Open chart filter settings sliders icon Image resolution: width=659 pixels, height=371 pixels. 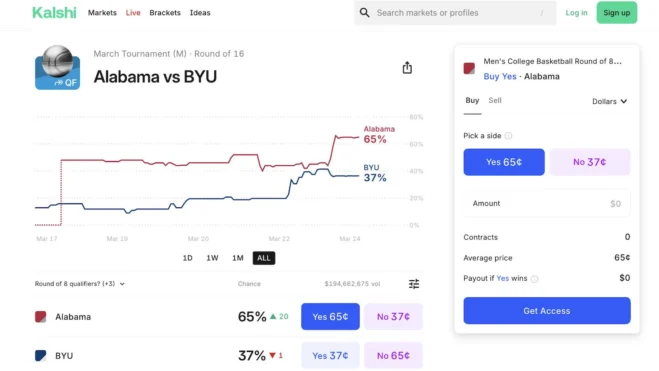pyautogui.click(x=414, y=284)
